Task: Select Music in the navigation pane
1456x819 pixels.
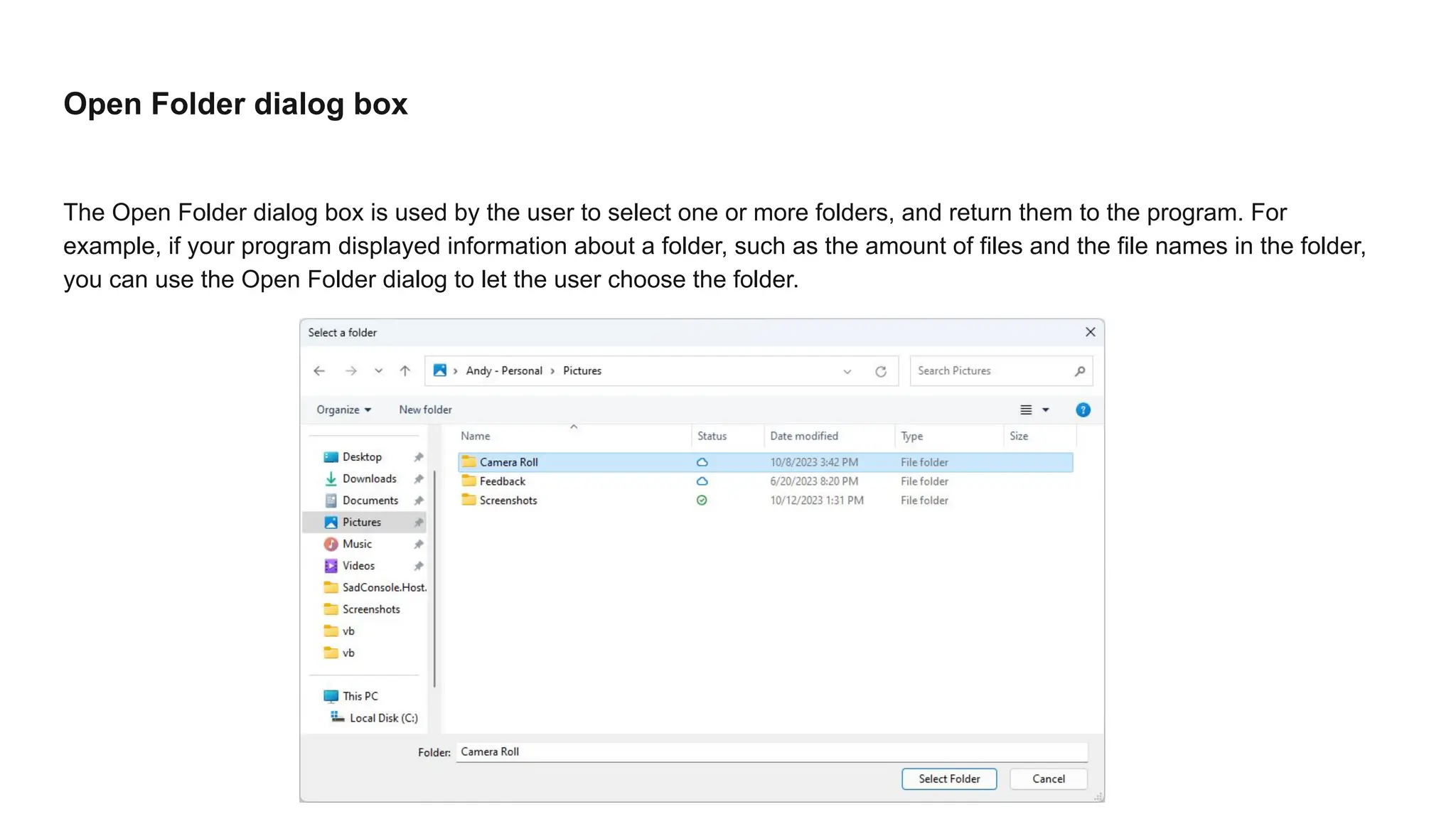Action: click(x=357, y=545)
